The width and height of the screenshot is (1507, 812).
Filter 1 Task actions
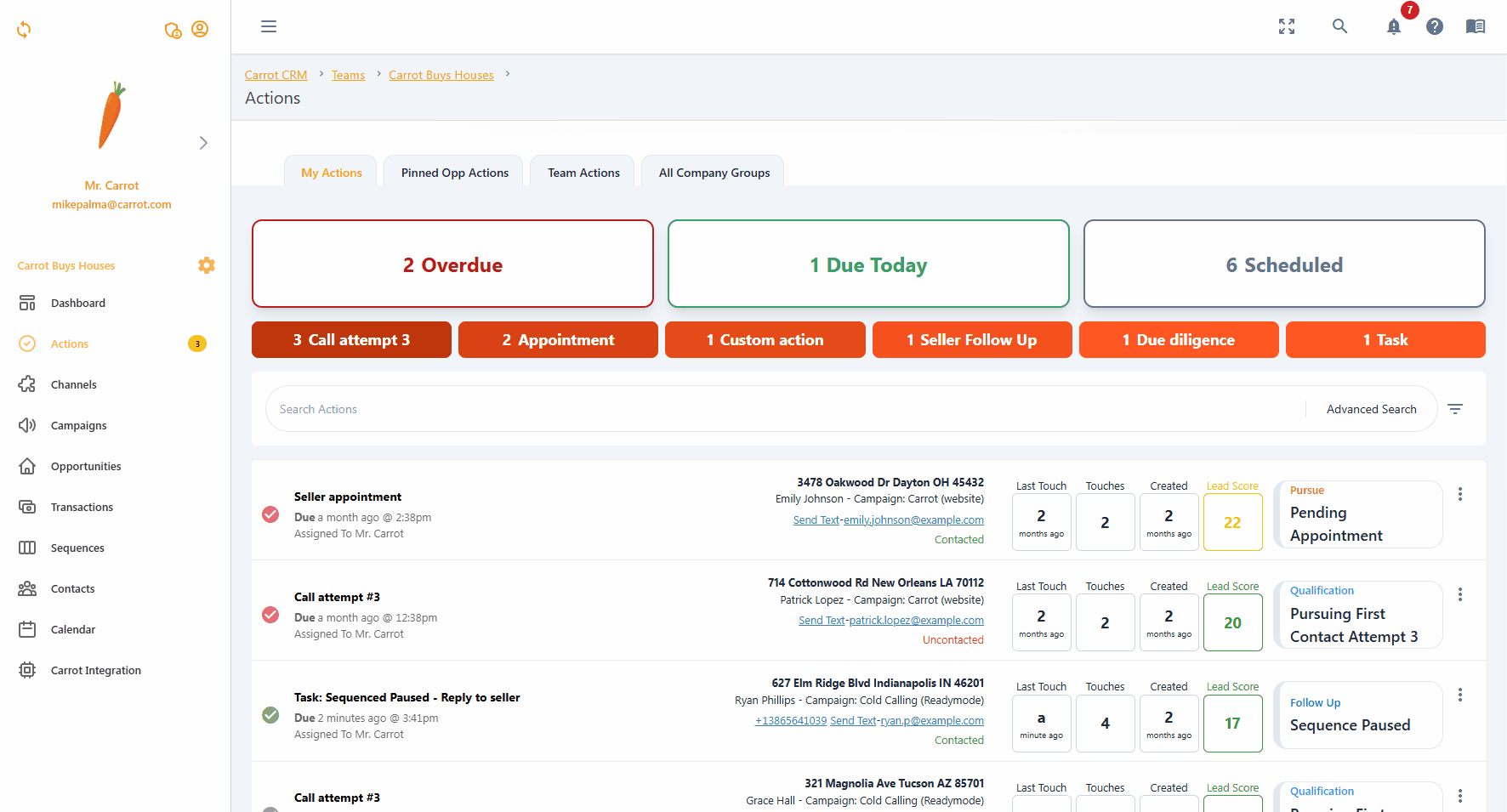click(1385, 340)
